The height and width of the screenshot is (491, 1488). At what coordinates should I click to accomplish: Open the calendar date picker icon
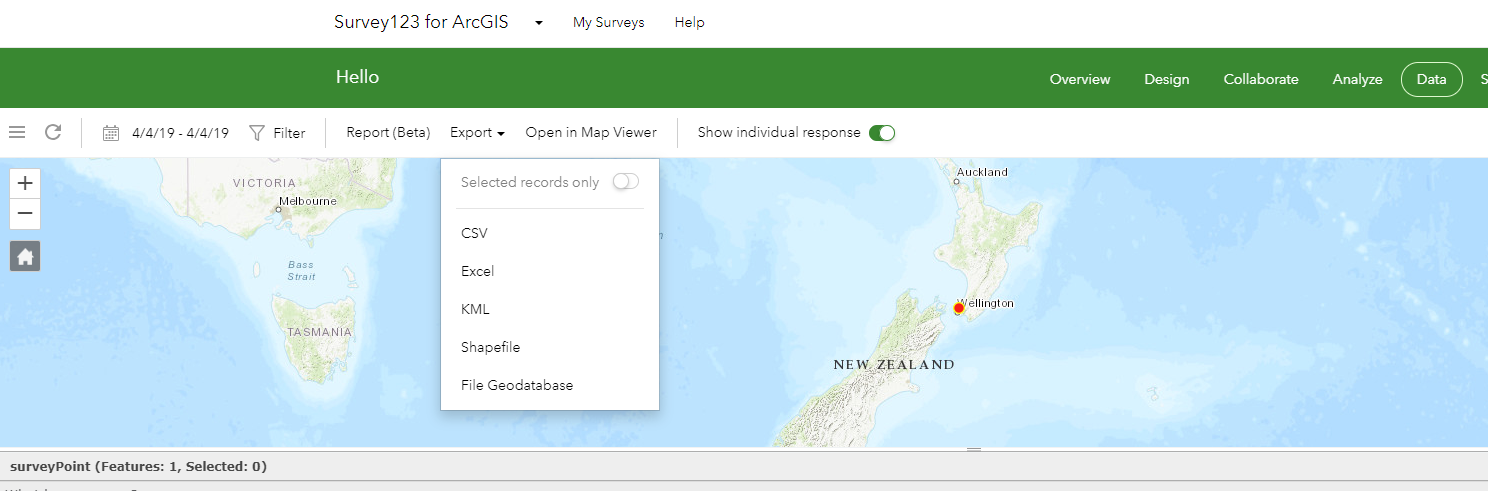pyautogui.click(x=111, y=133)
